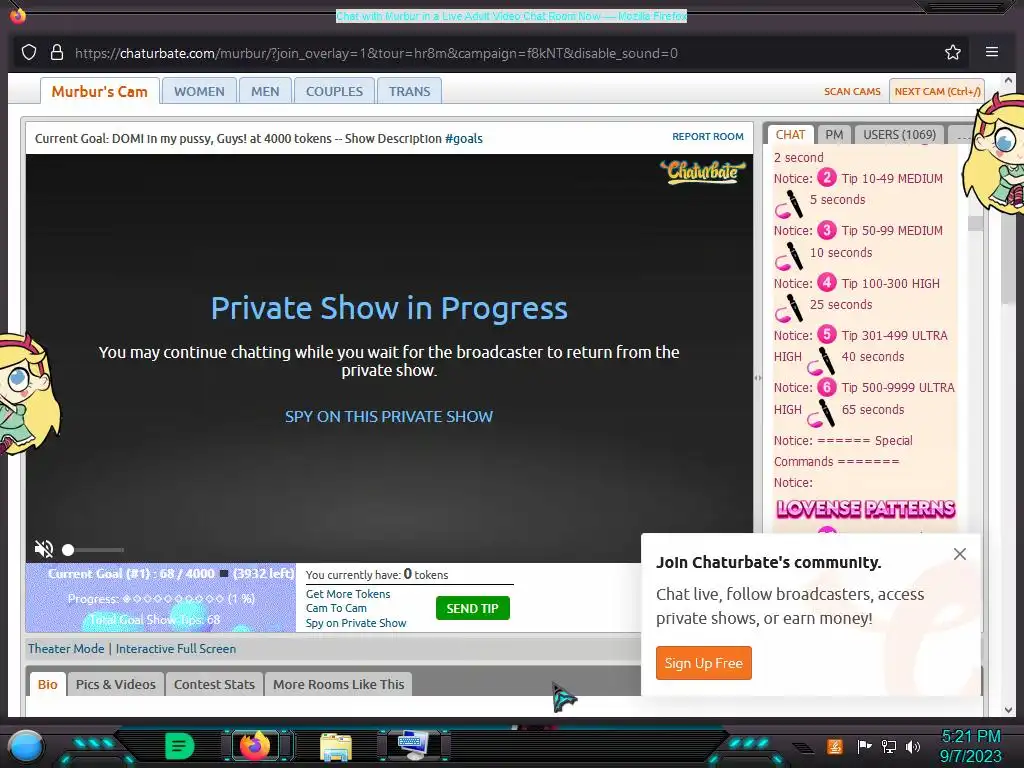This screenshot has width=1024, height=768.
Task: Click the Chaturbate logo watermark in video
Action: pyautogui.click(x=703, y=172)
